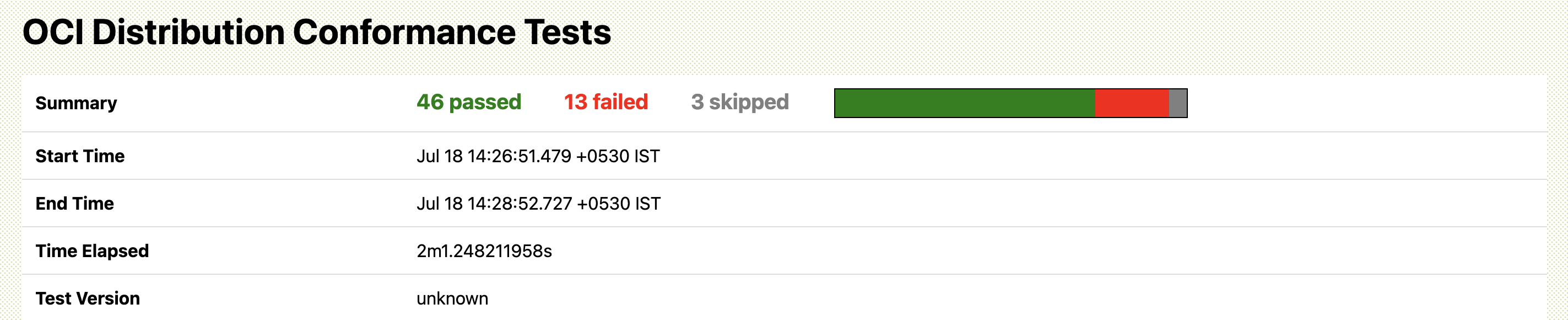Image resolution: width=1568 pixels, height=320 pixels.
Task: Select the "Summary" row label
Action: [76, 103]
